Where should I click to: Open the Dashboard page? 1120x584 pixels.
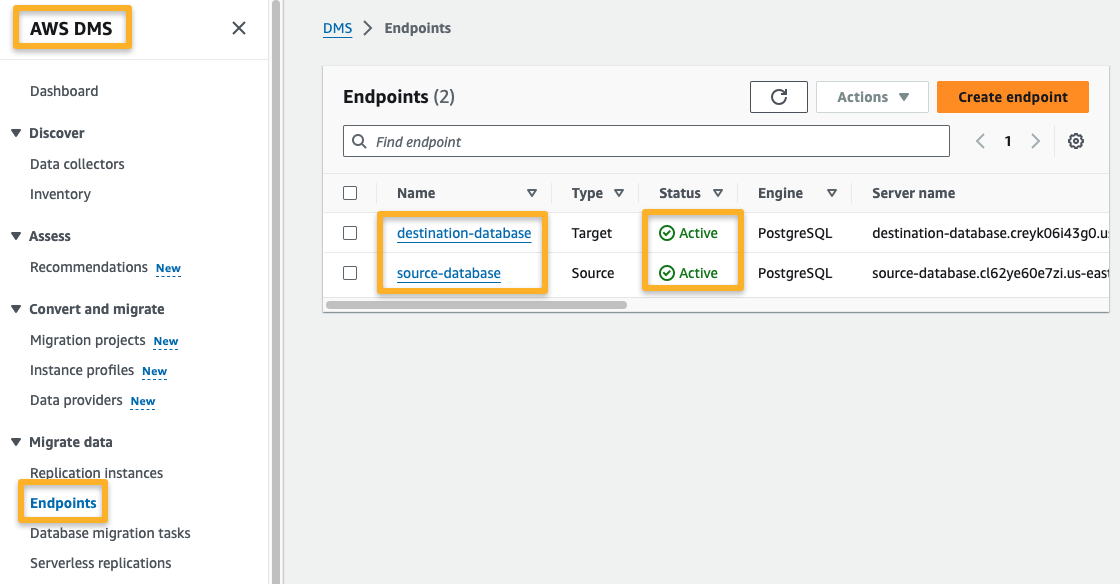[x=64, y=90]
